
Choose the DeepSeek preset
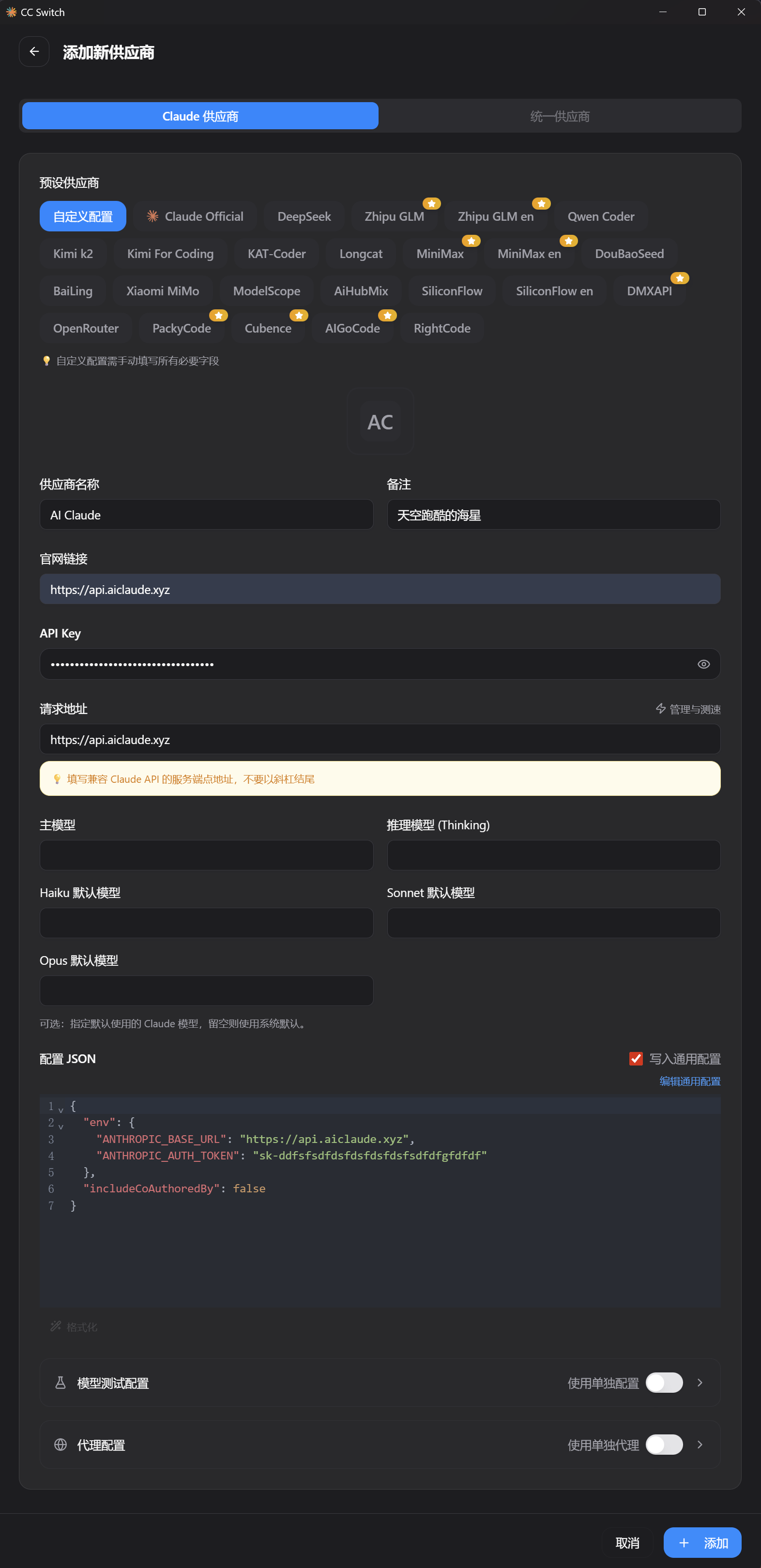pyautogui.click(x=304, y=216)
